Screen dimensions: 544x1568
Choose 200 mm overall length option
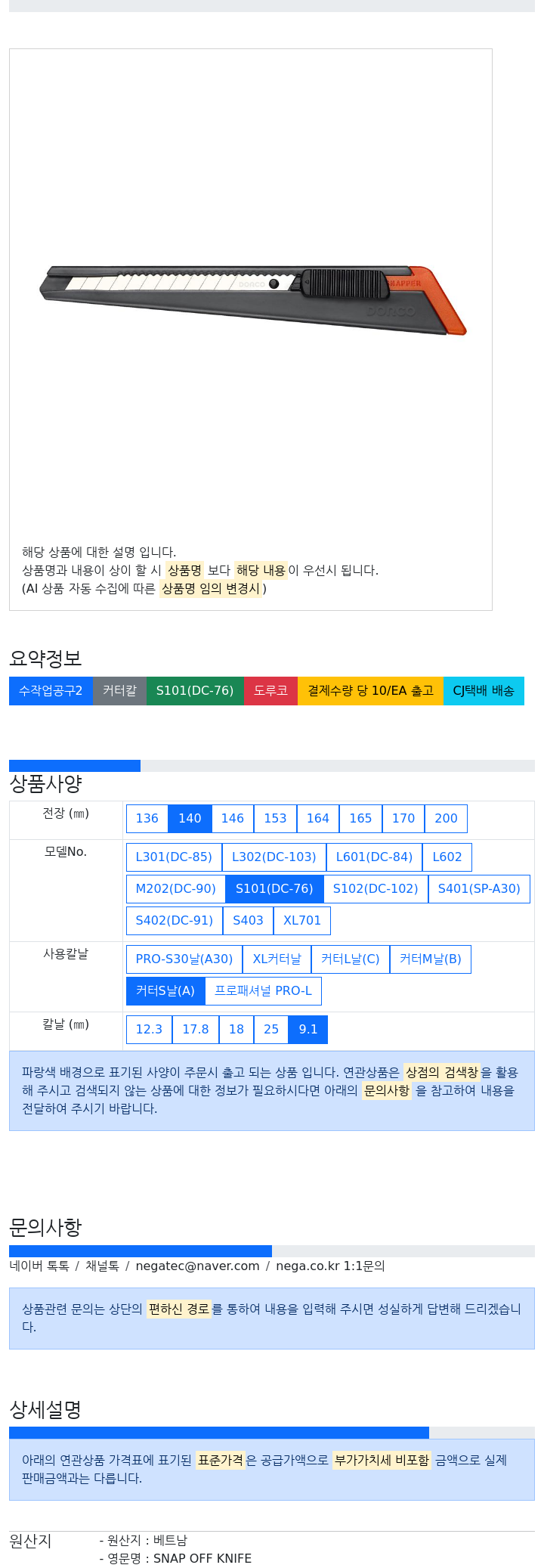(446, 819)
